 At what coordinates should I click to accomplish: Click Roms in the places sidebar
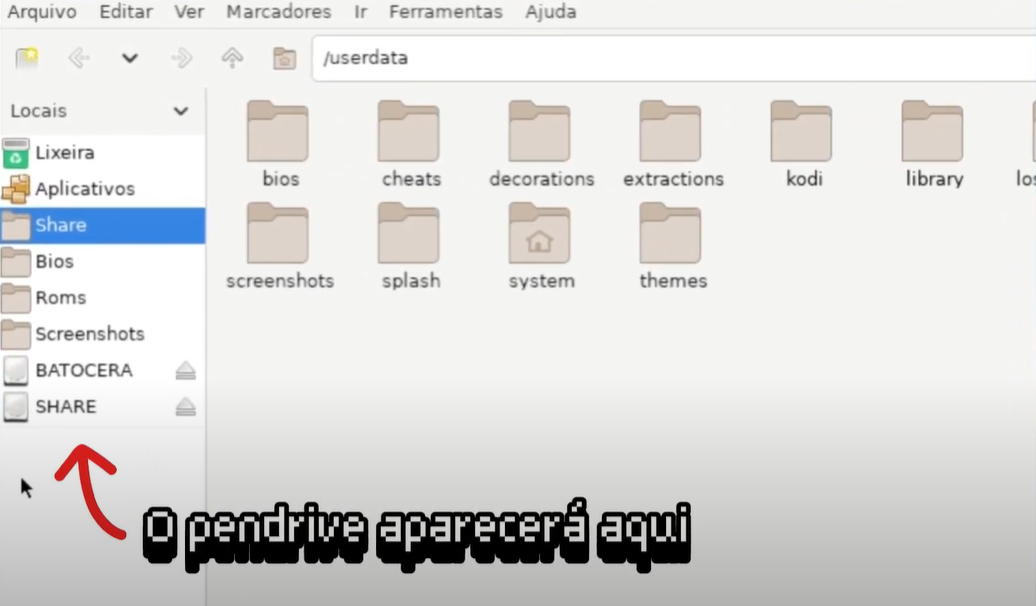pos(60,298)
